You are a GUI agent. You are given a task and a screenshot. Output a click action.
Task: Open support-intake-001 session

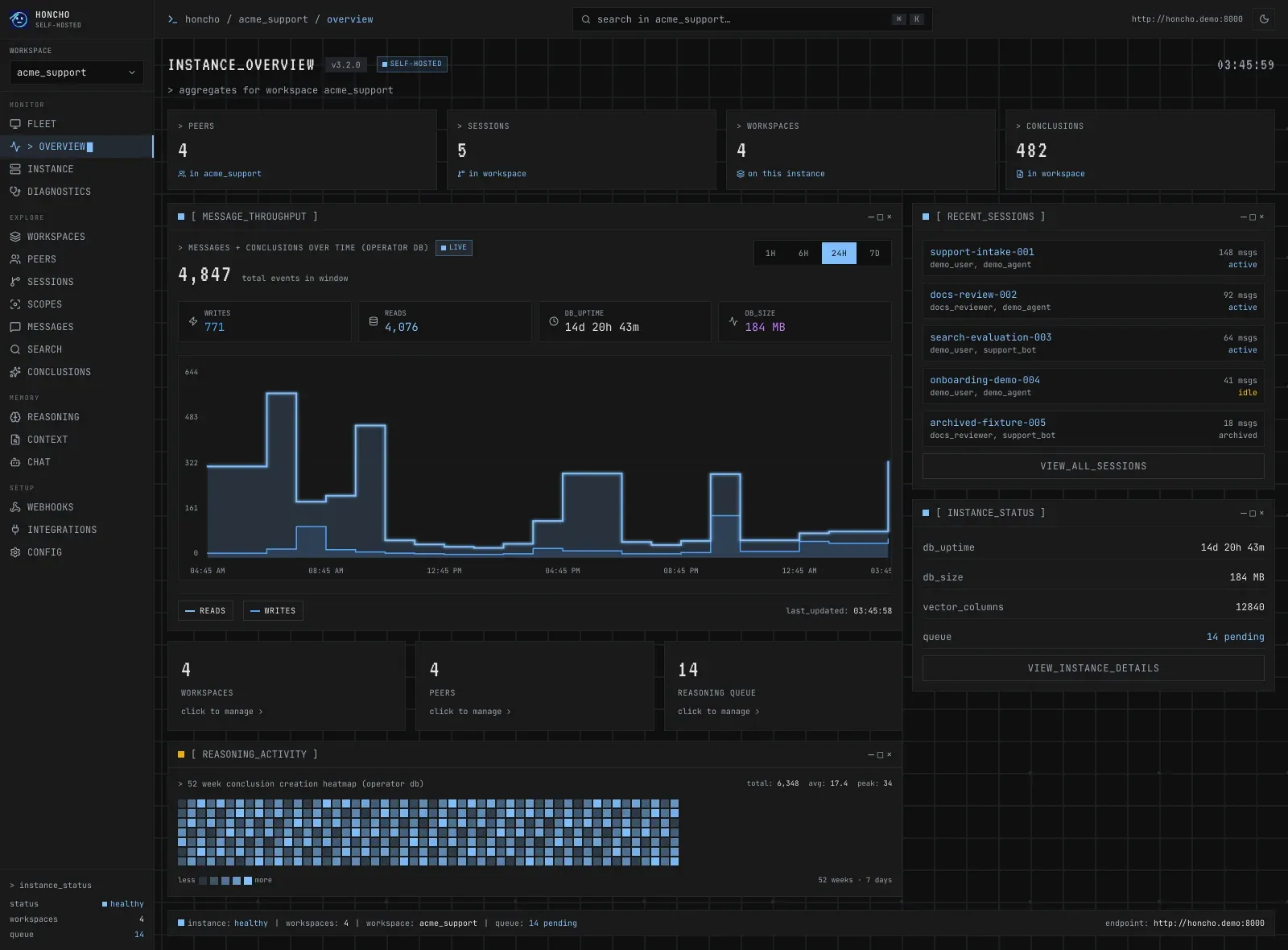coord(1093,258)
